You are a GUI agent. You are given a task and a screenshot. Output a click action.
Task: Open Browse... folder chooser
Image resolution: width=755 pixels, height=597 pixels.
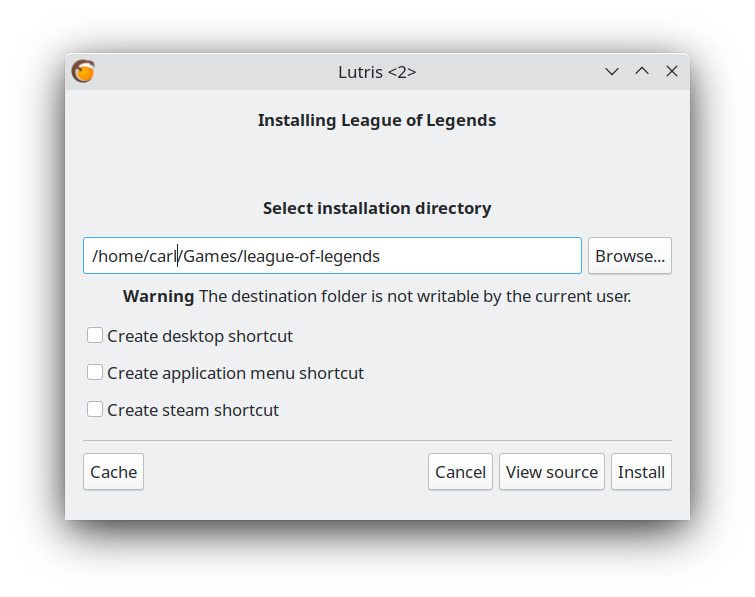pos(630,256)
